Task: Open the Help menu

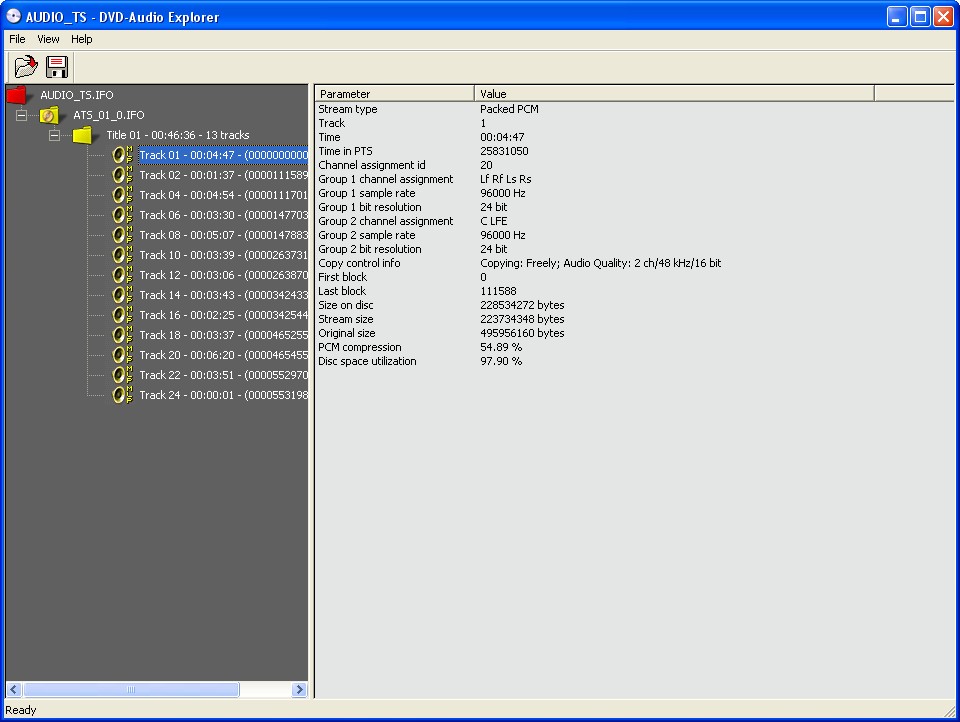Action: tap(81, 39)
